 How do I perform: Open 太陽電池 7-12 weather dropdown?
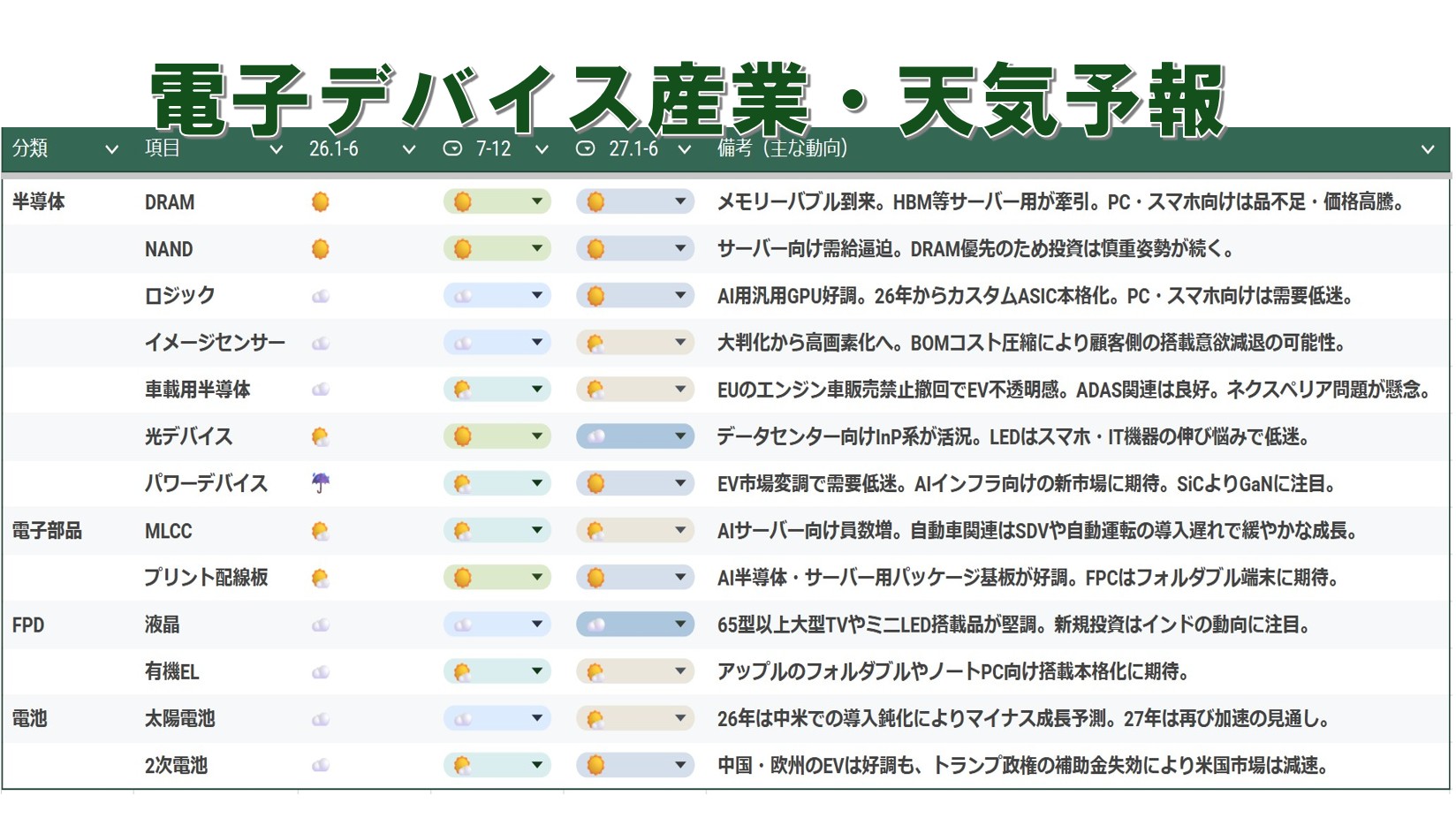coord(497,719)
